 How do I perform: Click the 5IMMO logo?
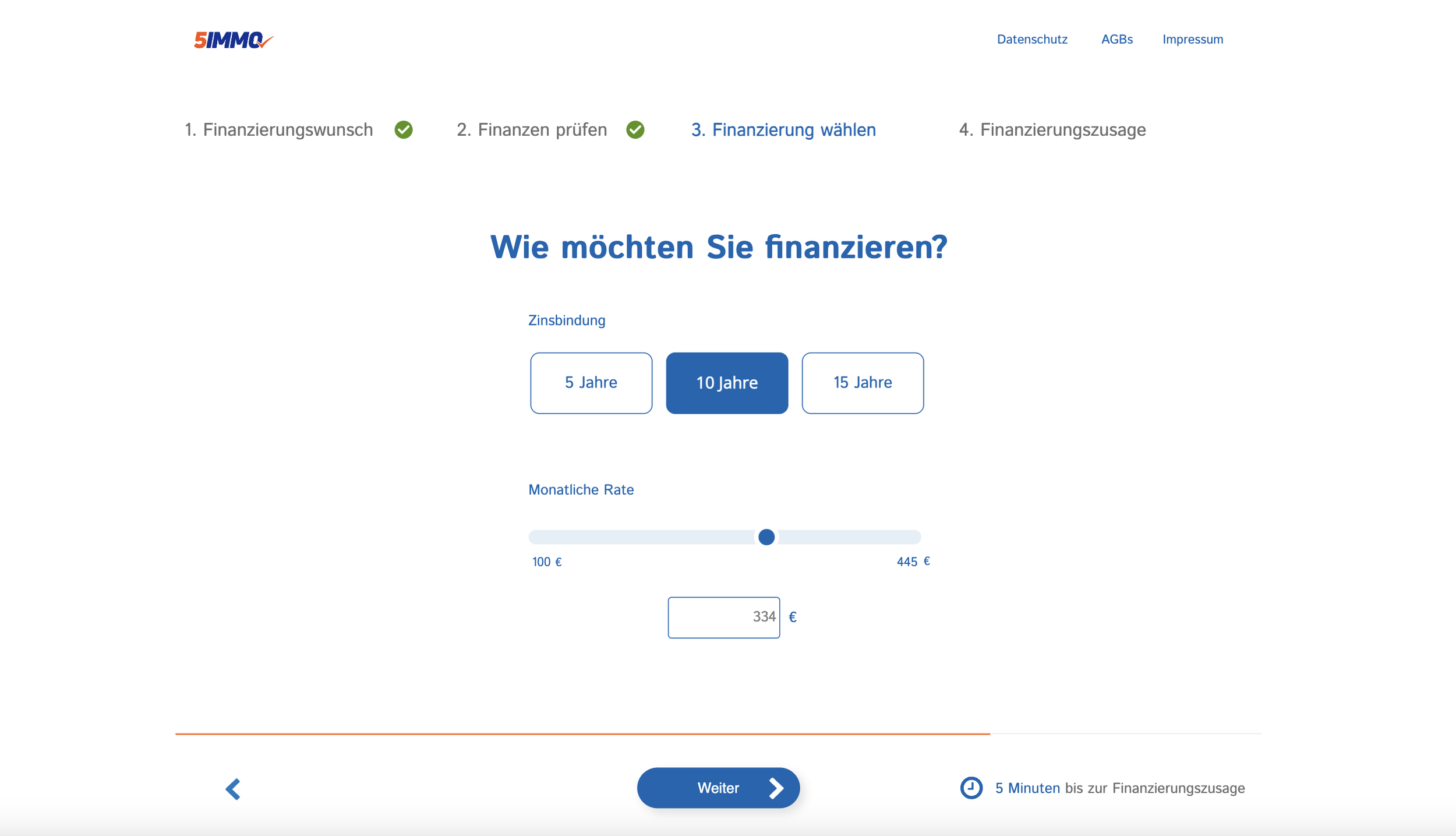[232, 40]
